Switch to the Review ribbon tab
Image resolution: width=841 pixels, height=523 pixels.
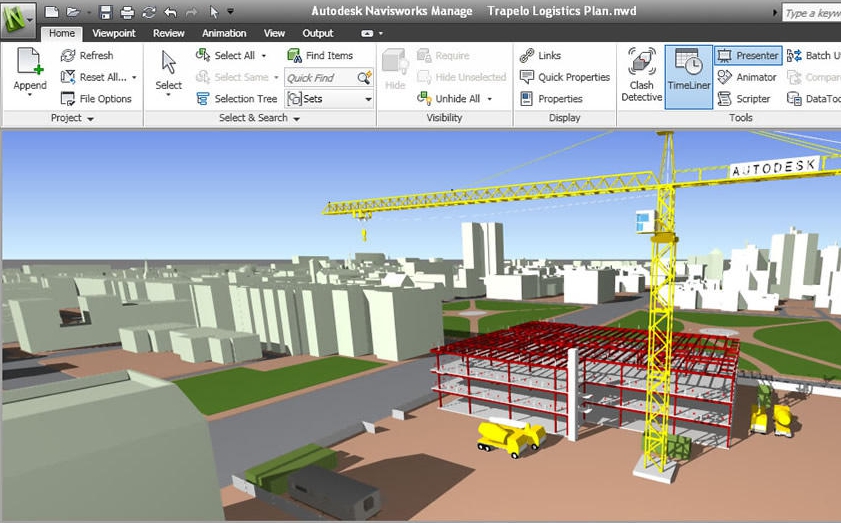click(x=168, y=33)
